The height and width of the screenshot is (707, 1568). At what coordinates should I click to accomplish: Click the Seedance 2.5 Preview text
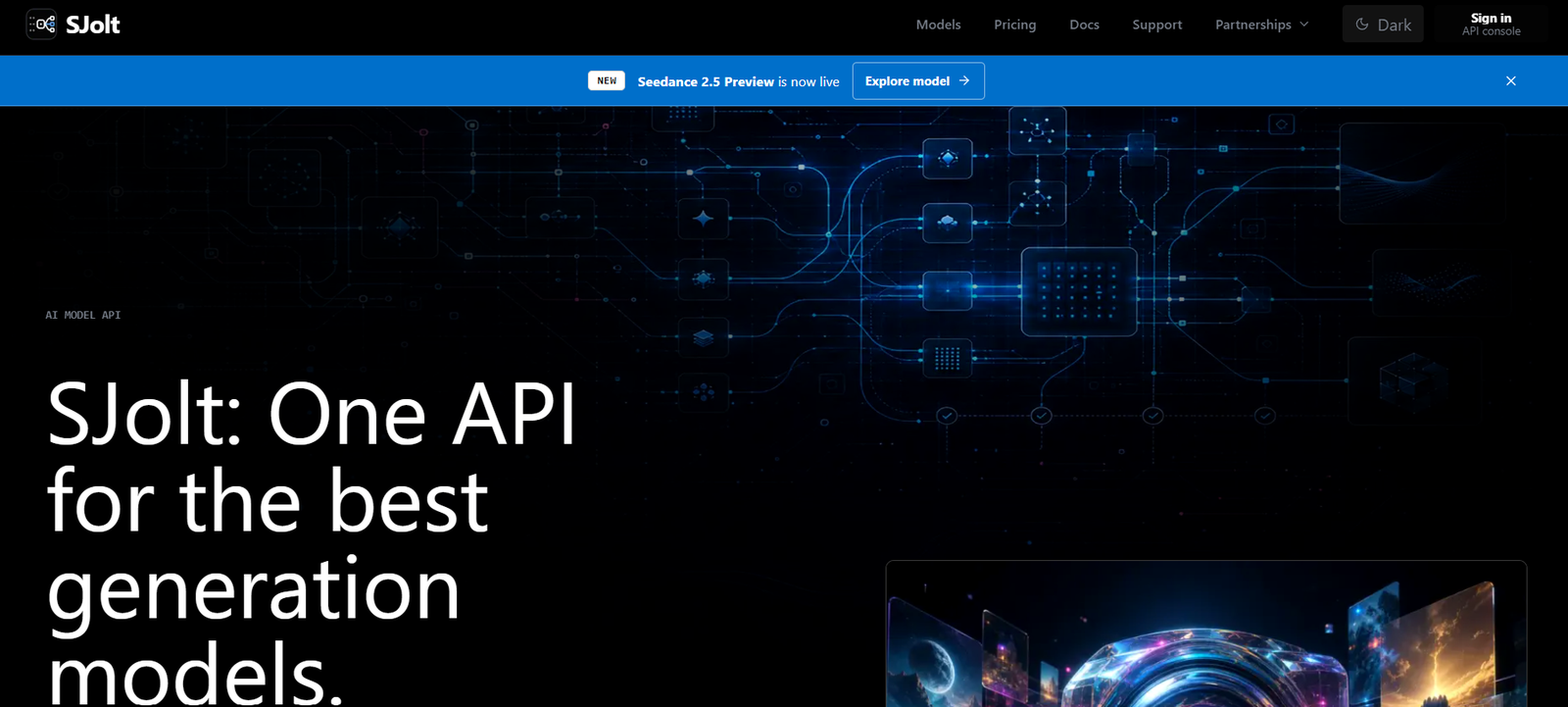pyautogui.click(x=706, y=81)
